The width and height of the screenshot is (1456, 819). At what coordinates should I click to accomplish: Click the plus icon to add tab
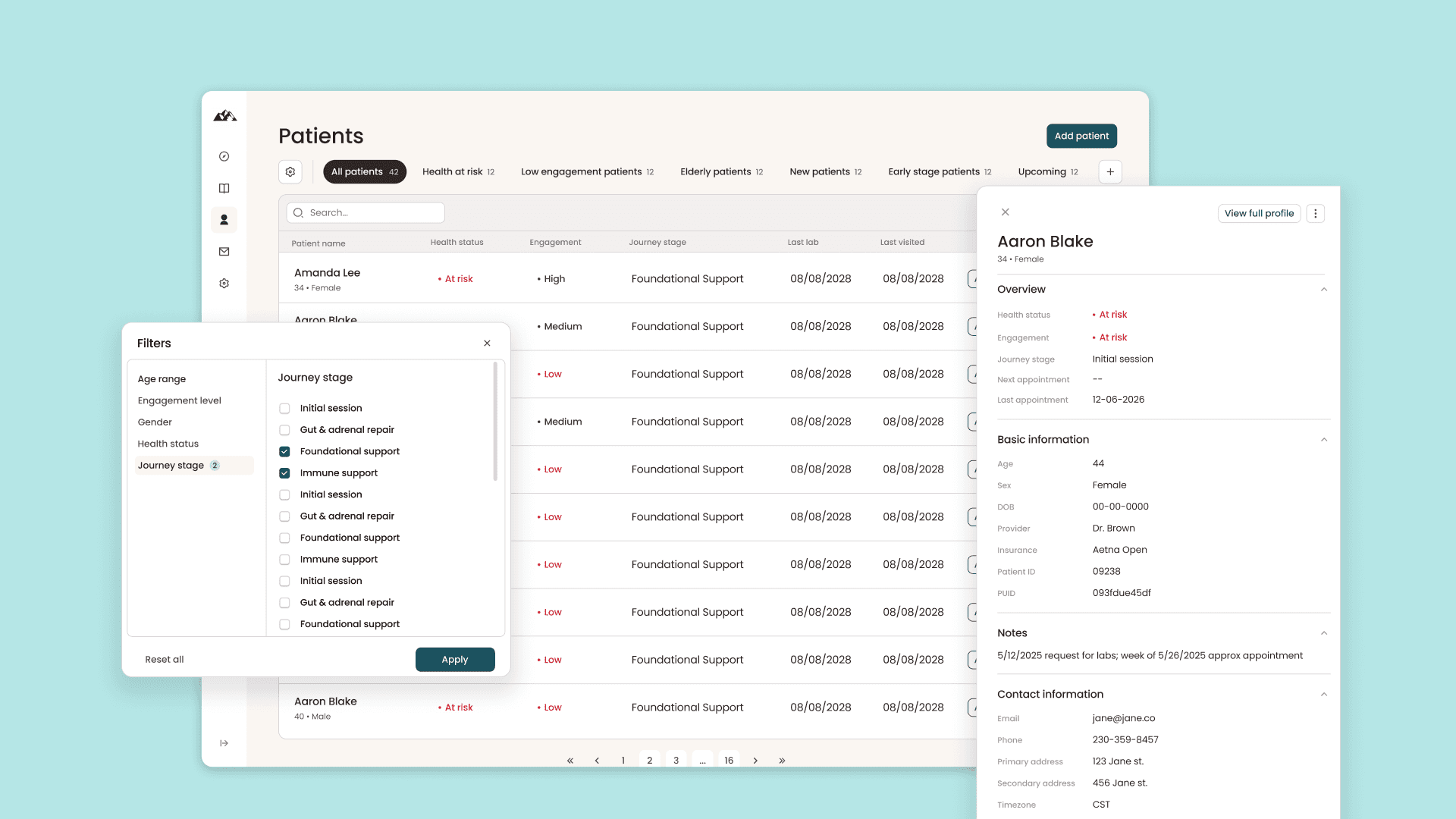click(x=1110, y=172)
